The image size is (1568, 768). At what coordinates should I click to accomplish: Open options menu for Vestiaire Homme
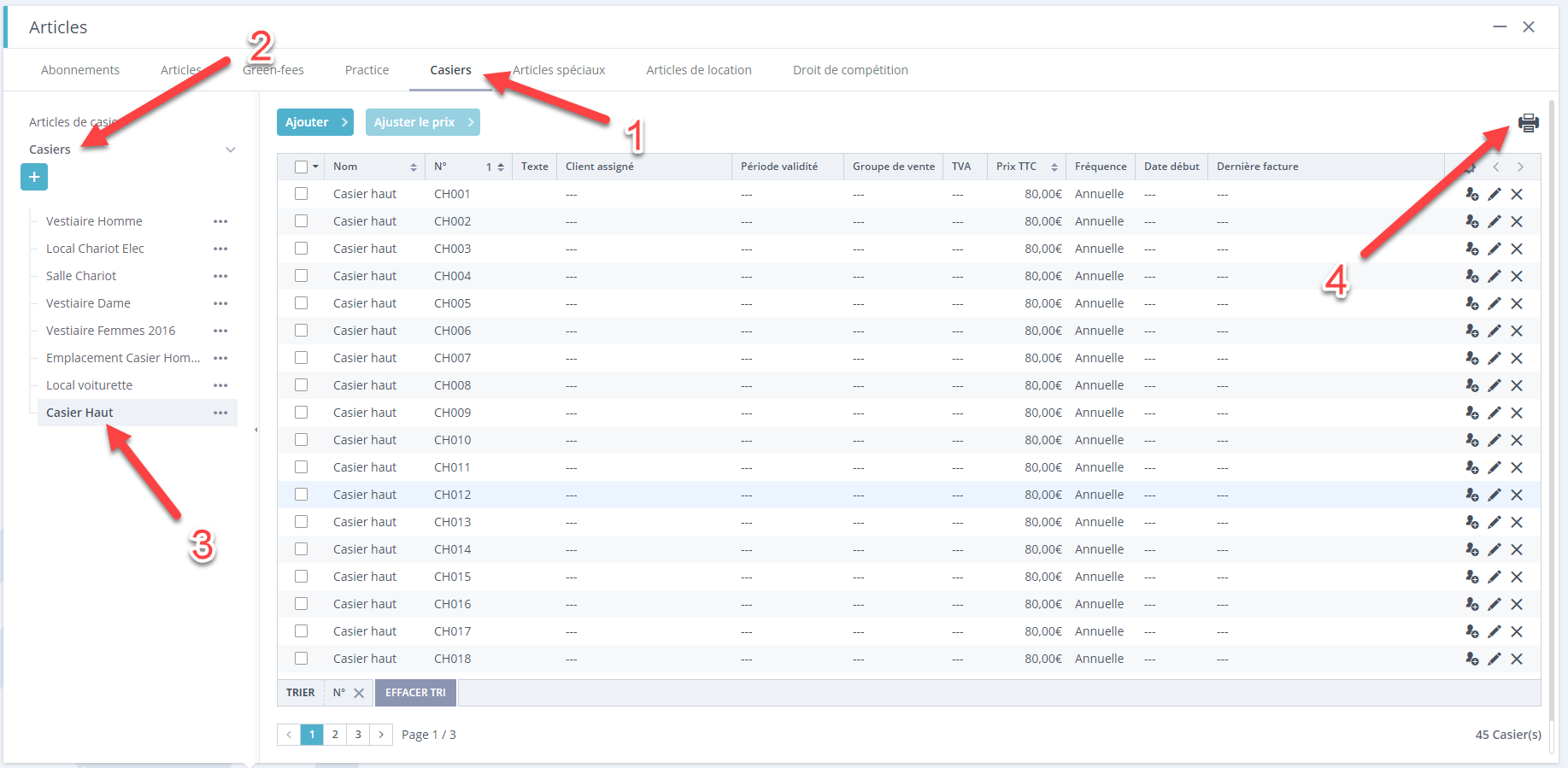click(220, 221)
